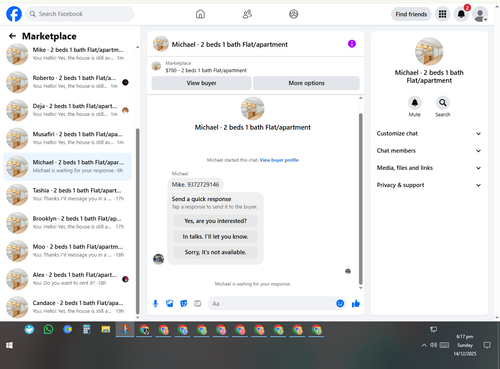
Task: Attach a photo with the image icon
Action: coord(170,304)
